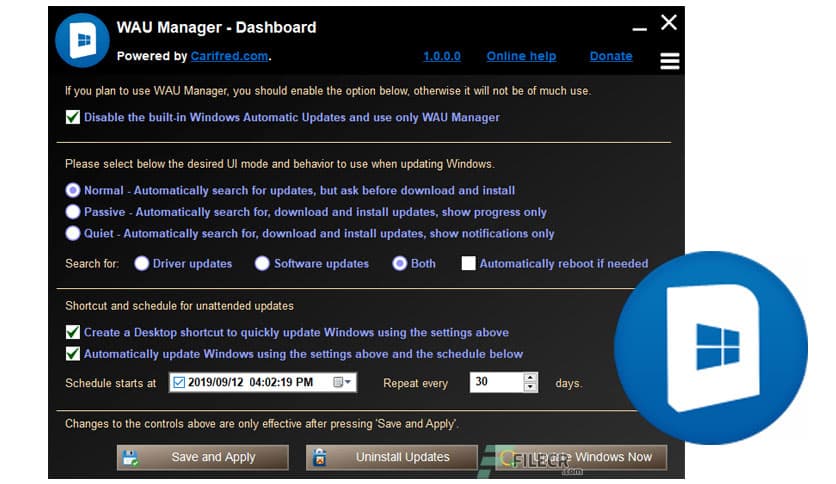Click the 'Schedule starts at' label
The height and width of the screenshot is (484, 836).
(110, 383)
